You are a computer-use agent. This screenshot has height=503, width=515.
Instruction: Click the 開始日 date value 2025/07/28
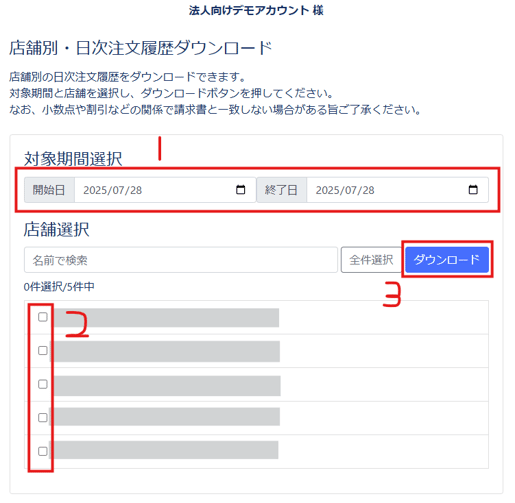[113, 190]
